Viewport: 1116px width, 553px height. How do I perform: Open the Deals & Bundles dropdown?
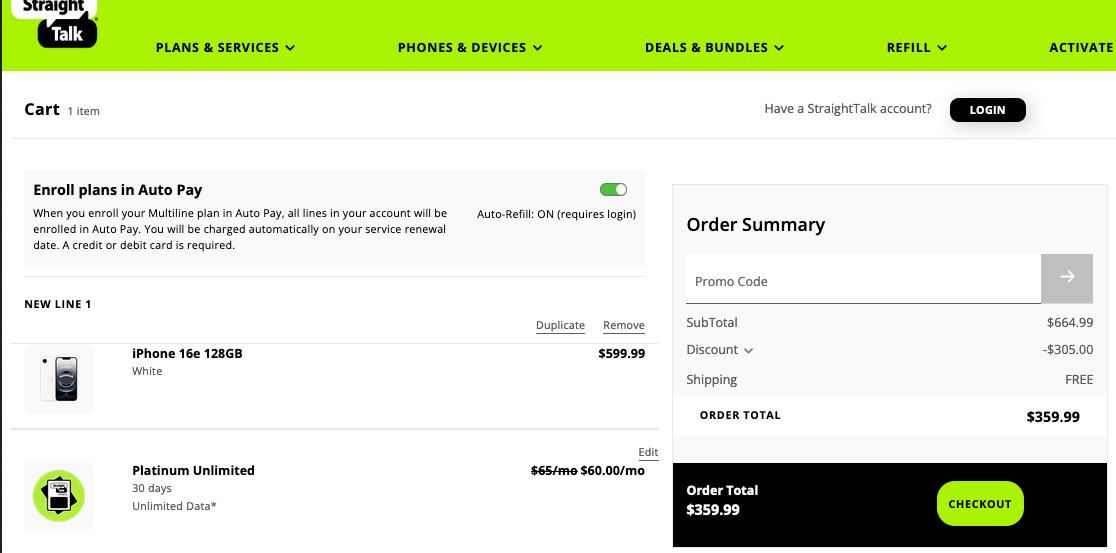pyautogui.click(x=714, y=47)
